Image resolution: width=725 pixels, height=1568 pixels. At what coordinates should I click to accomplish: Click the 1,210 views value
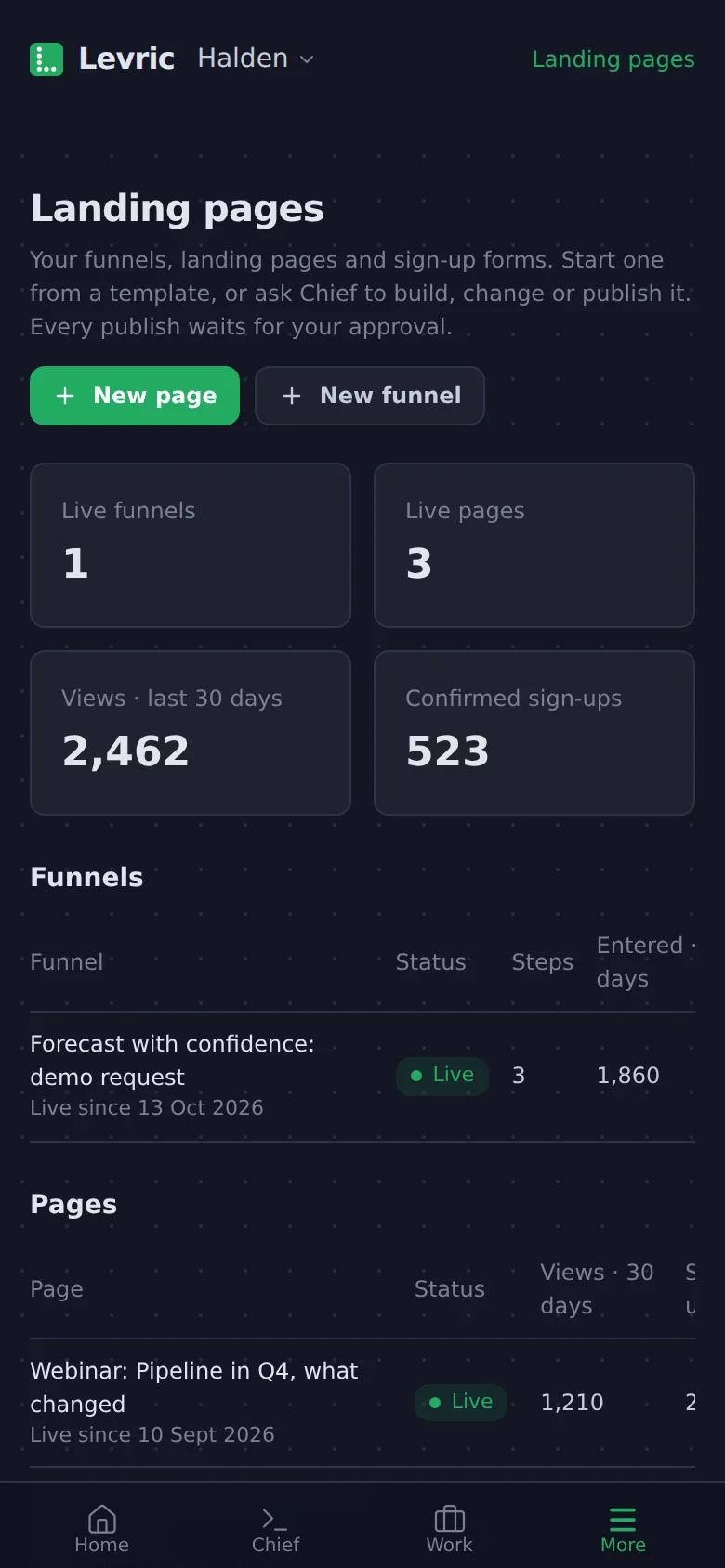point(572,1402)
